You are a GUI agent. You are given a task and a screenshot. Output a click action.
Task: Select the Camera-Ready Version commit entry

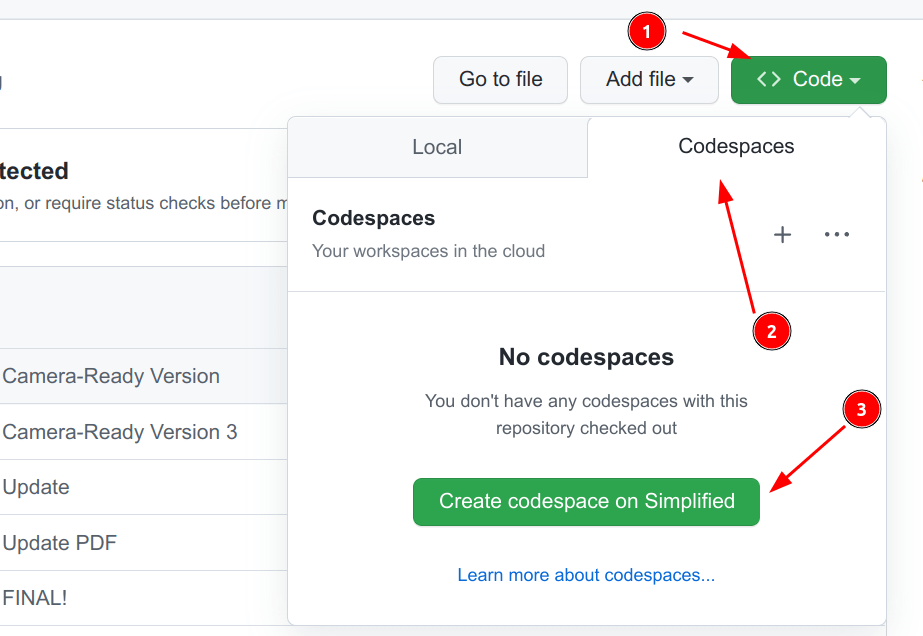pyautogui.click(x=111, y=376)
